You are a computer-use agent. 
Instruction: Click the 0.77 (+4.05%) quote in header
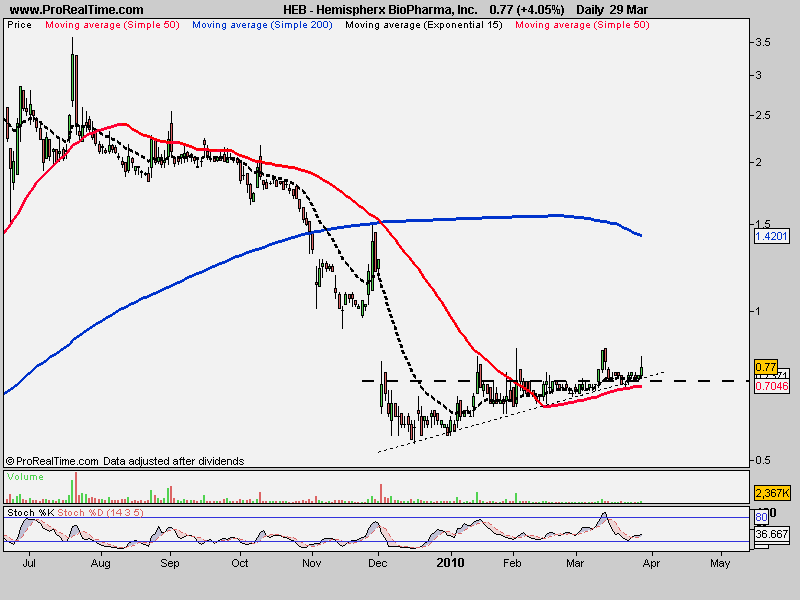click(527, 9)
